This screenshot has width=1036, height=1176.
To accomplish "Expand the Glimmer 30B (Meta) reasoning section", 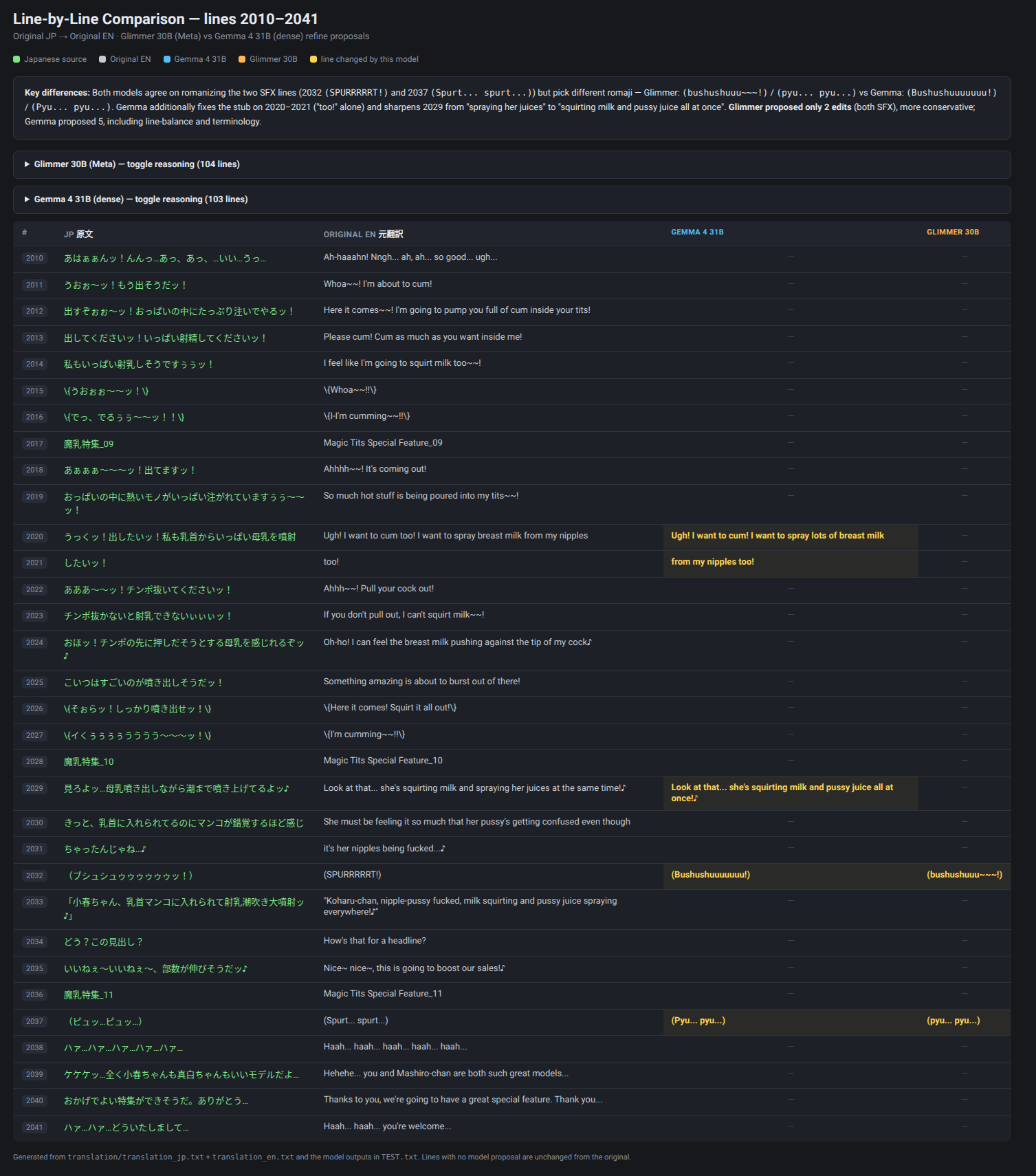I will 511,164.
